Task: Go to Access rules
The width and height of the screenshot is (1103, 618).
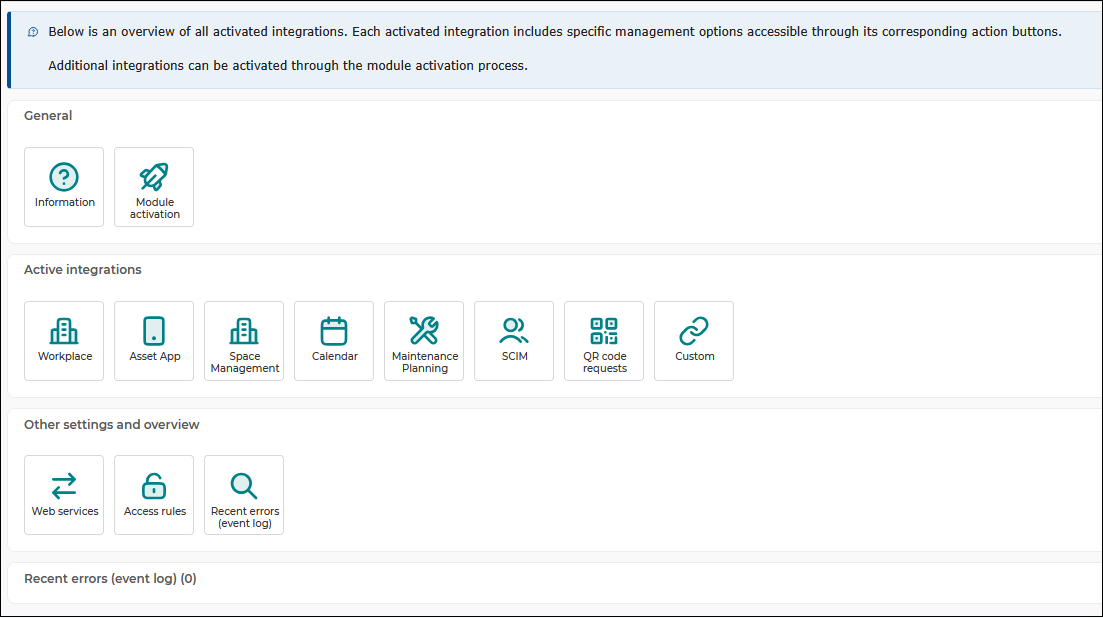Action: [x=154, y=495]
